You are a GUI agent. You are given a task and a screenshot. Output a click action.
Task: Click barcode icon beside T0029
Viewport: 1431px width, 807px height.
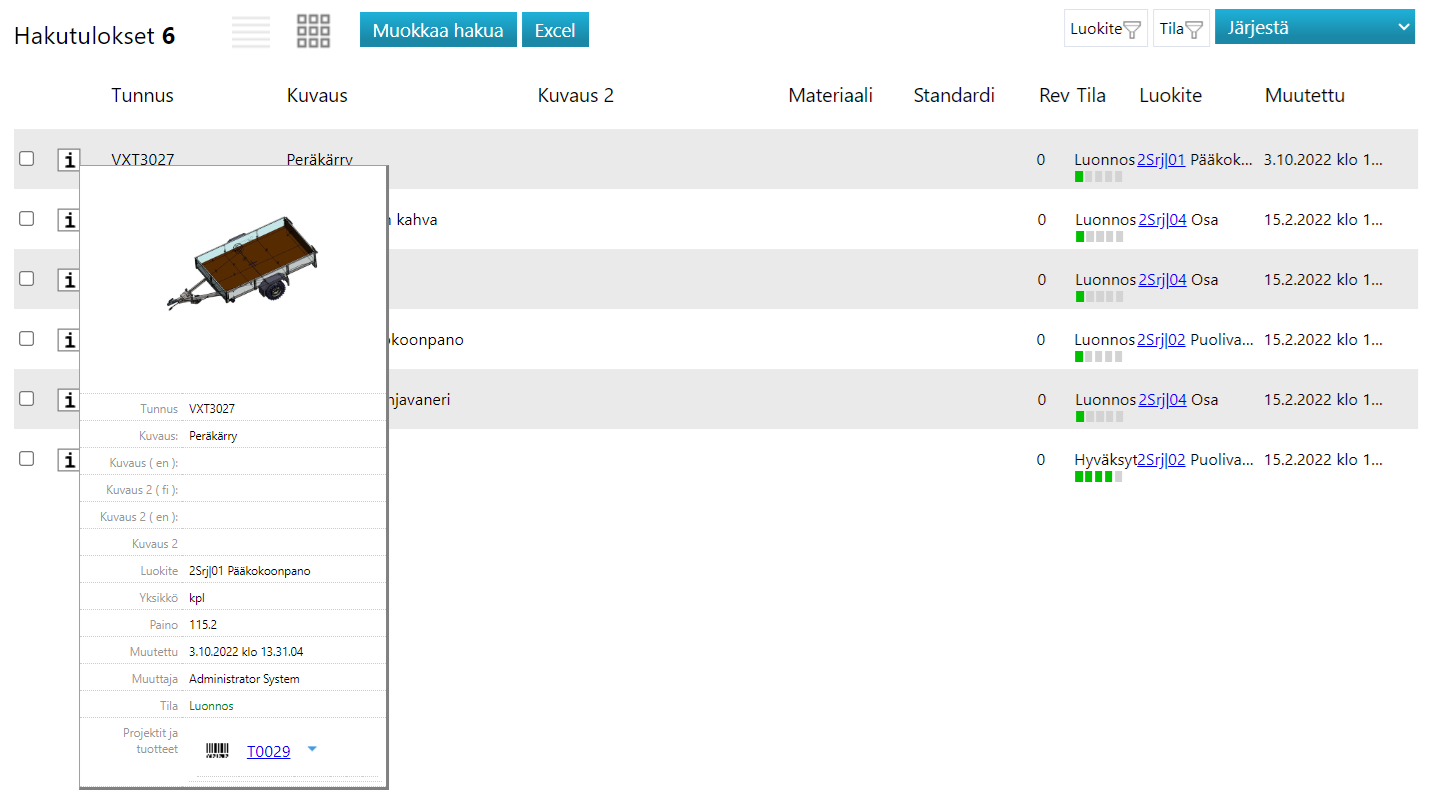tap(217, 751)
